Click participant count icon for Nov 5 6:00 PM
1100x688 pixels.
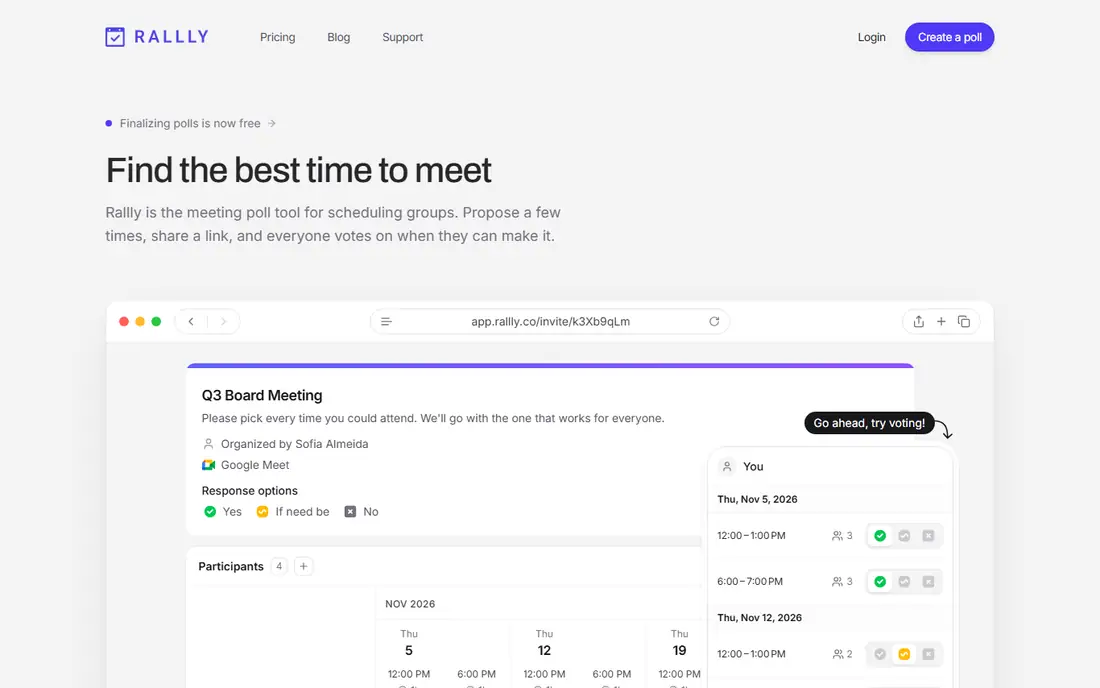(x=838, y=581)
